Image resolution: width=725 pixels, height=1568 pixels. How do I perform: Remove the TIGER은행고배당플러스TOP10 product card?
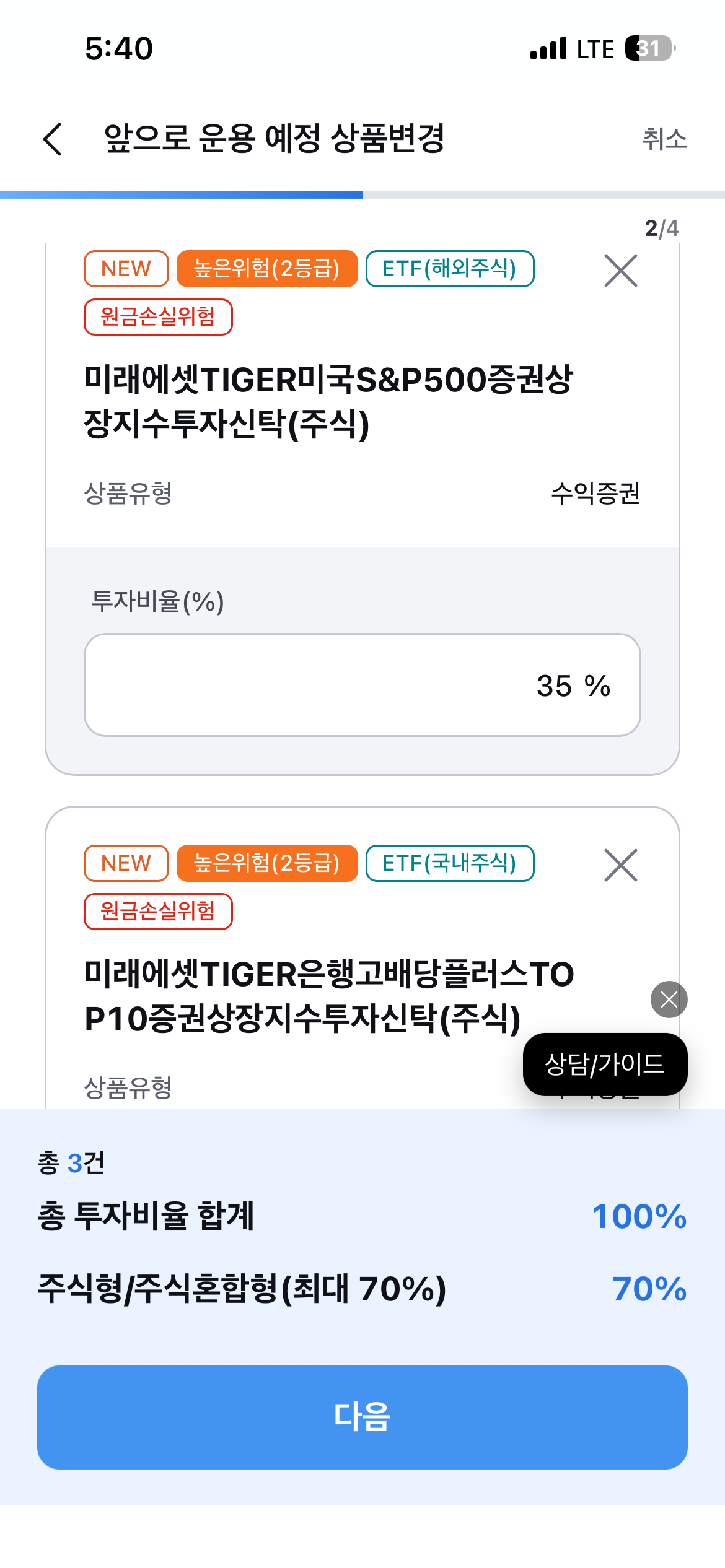click(620, 865)
